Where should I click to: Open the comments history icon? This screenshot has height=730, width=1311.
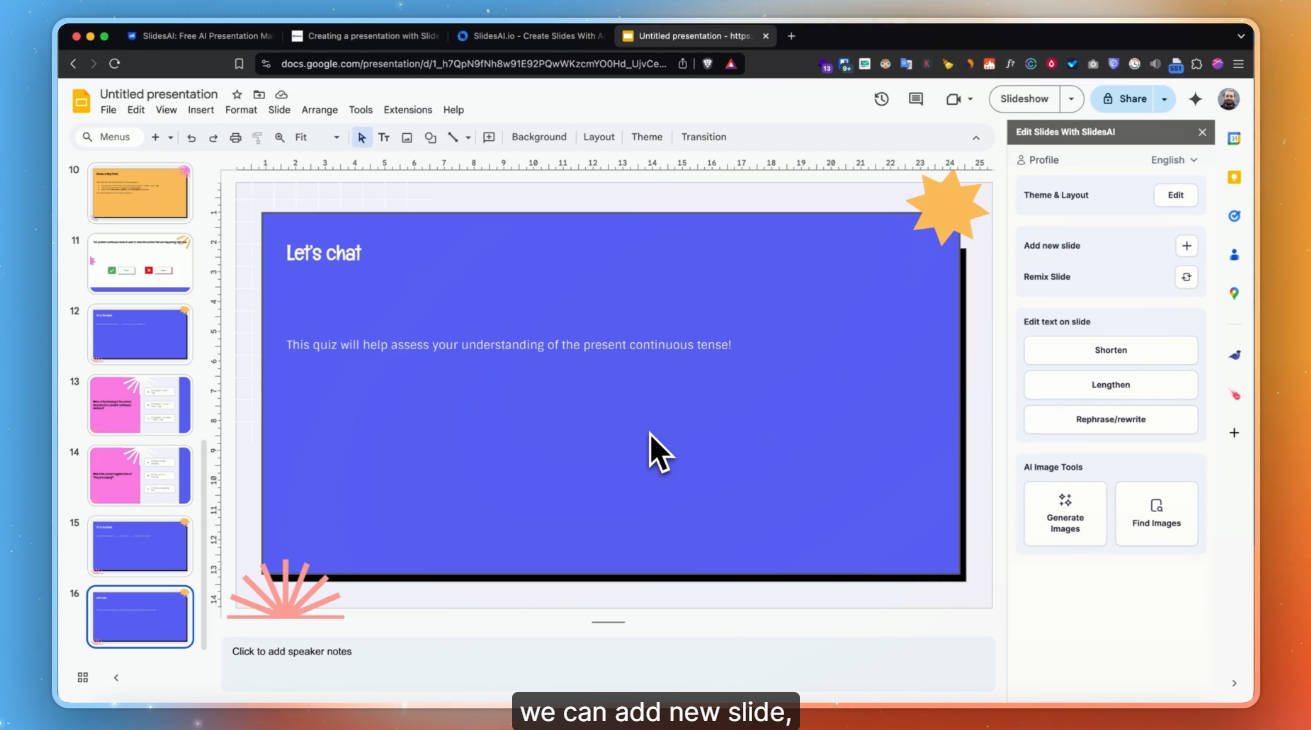(x=916, y=99)
